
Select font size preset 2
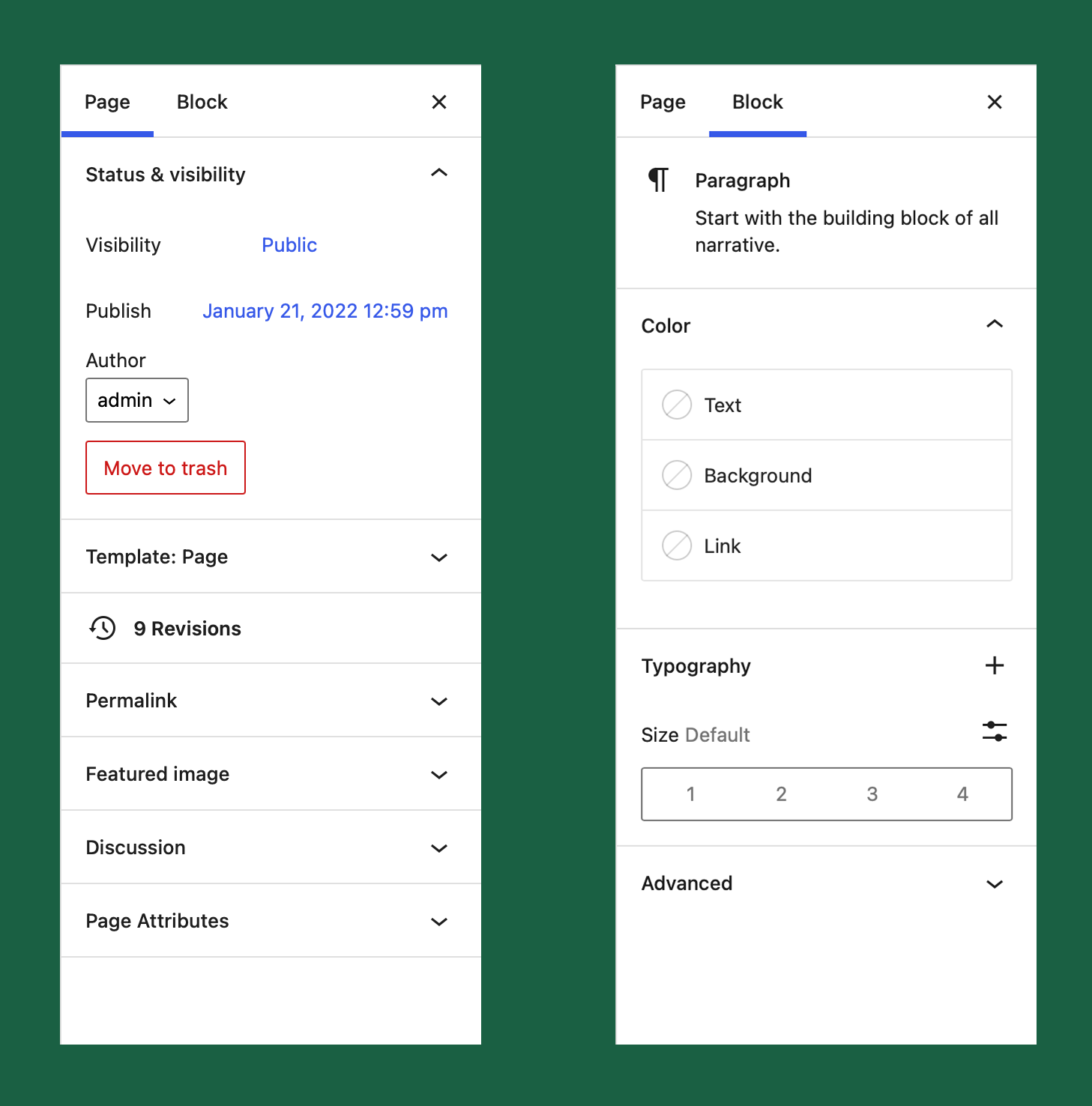click(x=781, y=794)
